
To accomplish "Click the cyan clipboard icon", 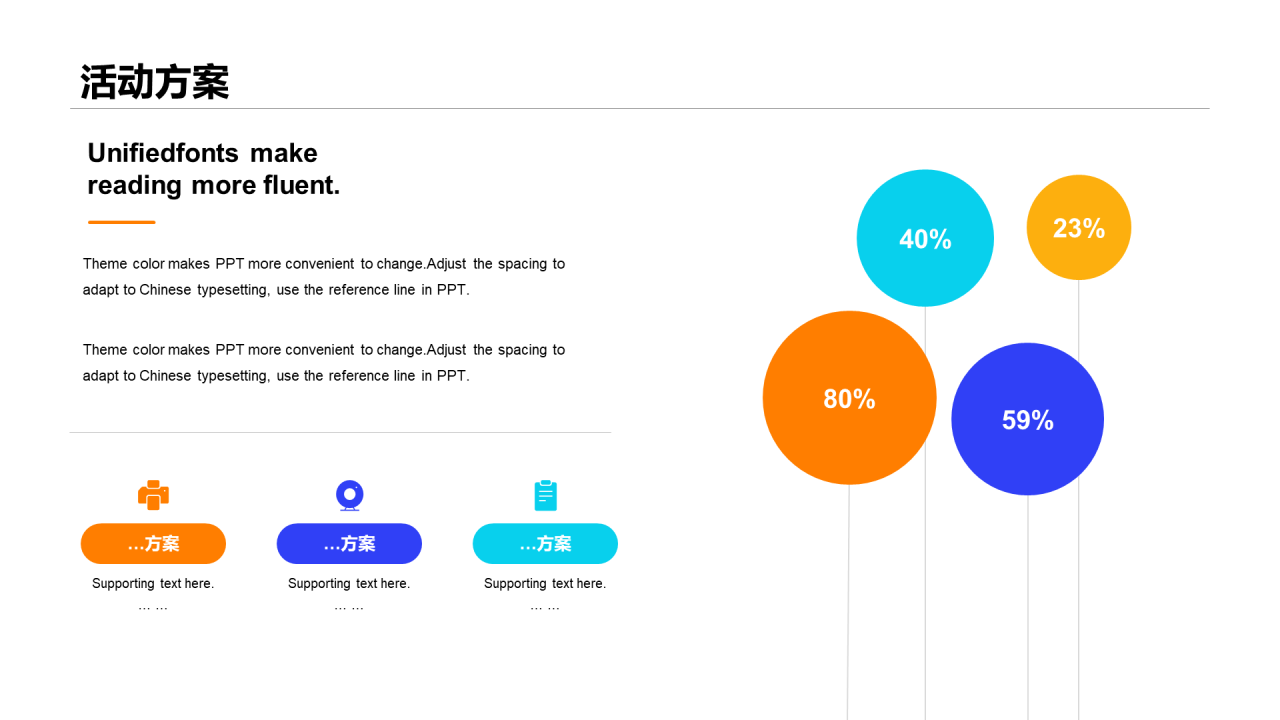I will 545,495.
